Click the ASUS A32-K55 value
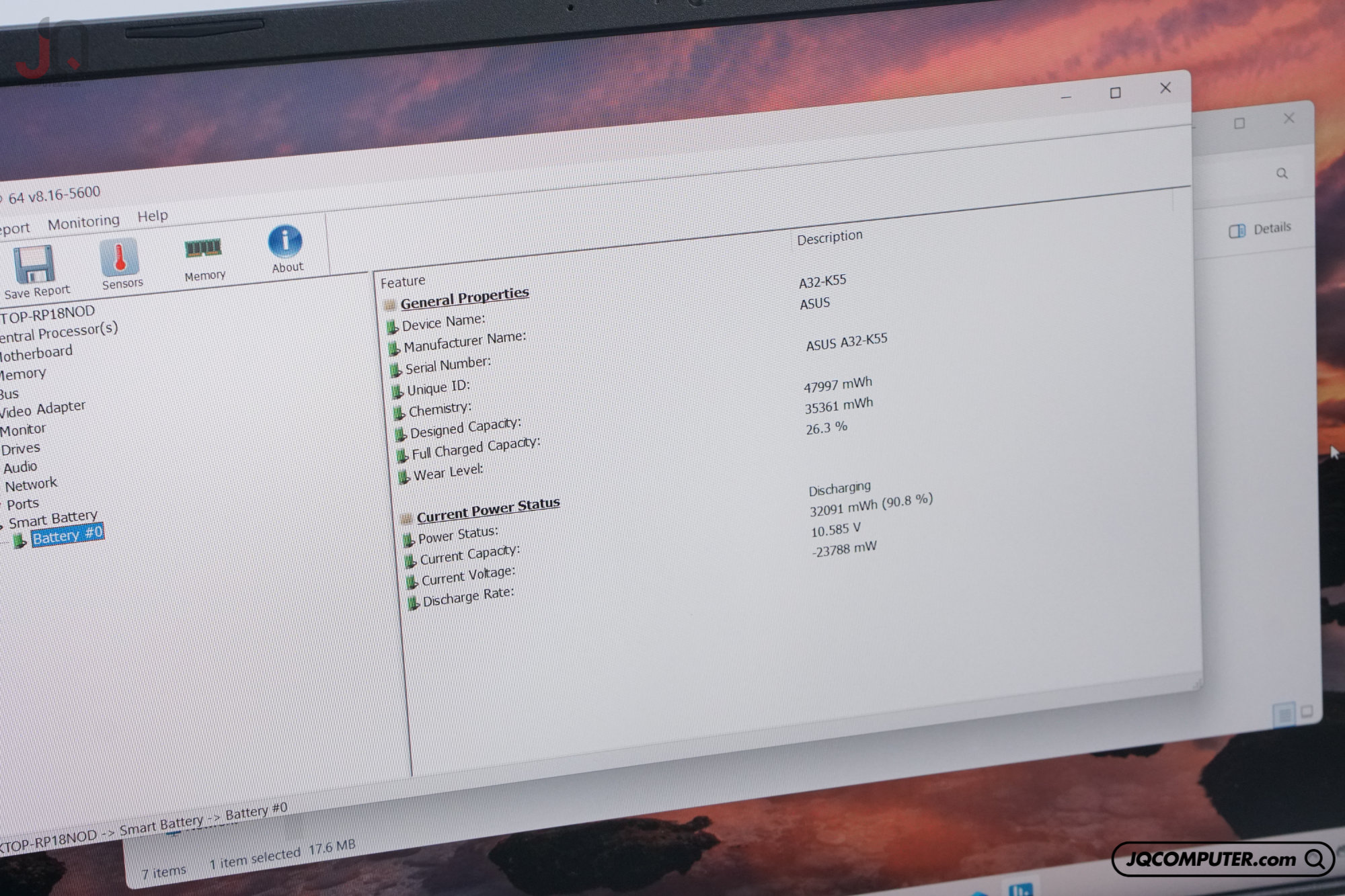Image resolution: width=1345 pixels, height=896 pixels. 847,341
